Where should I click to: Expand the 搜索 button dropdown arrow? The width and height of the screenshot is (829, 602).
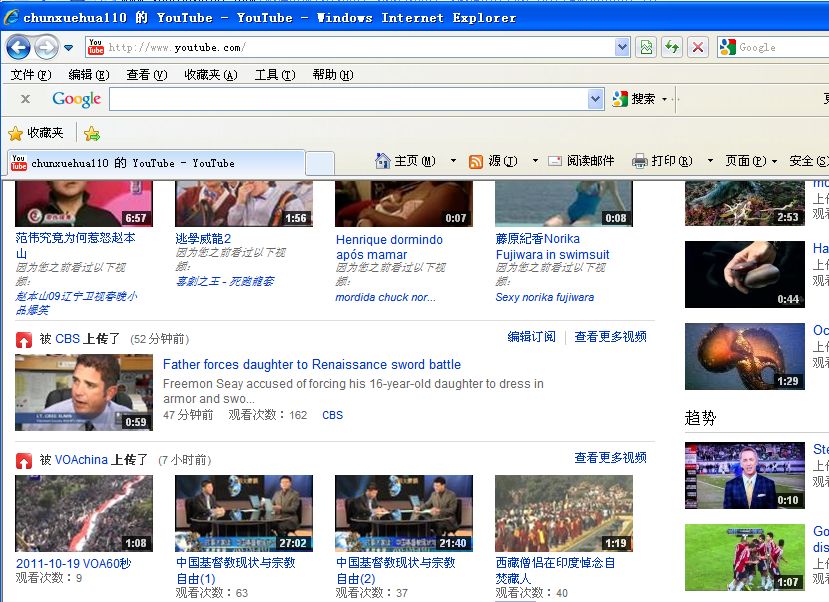[665, 99]
